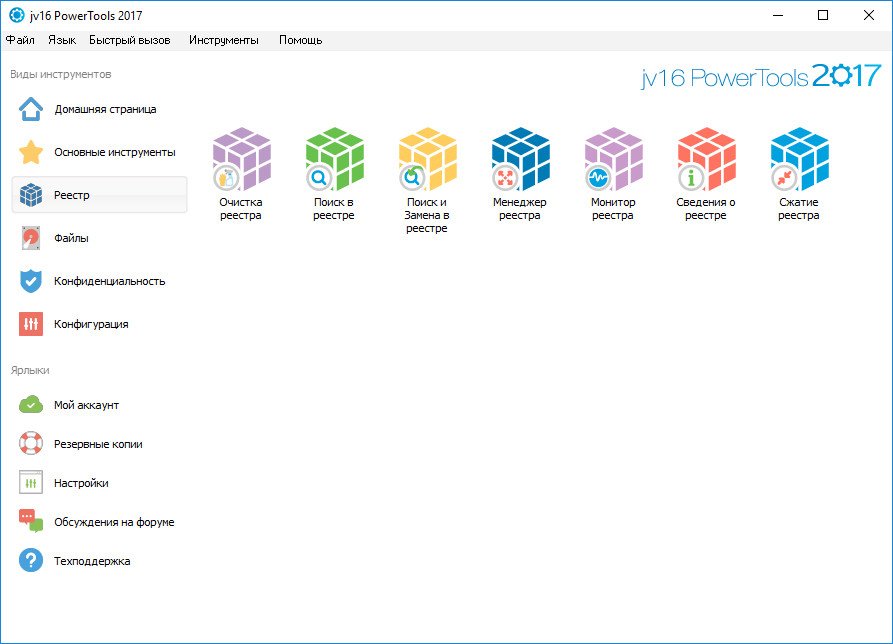Click the Мой аккаунт cloud icon

point(31,405)
